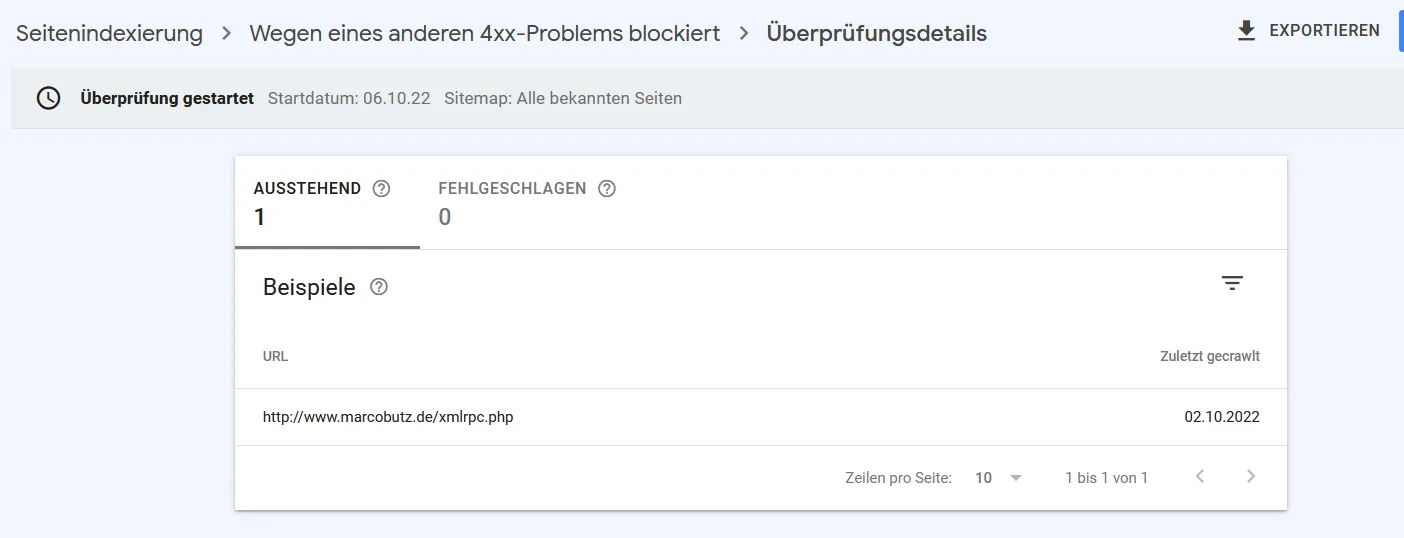
Task: Click the export download icon
Action: click(x=1246, y=31)
